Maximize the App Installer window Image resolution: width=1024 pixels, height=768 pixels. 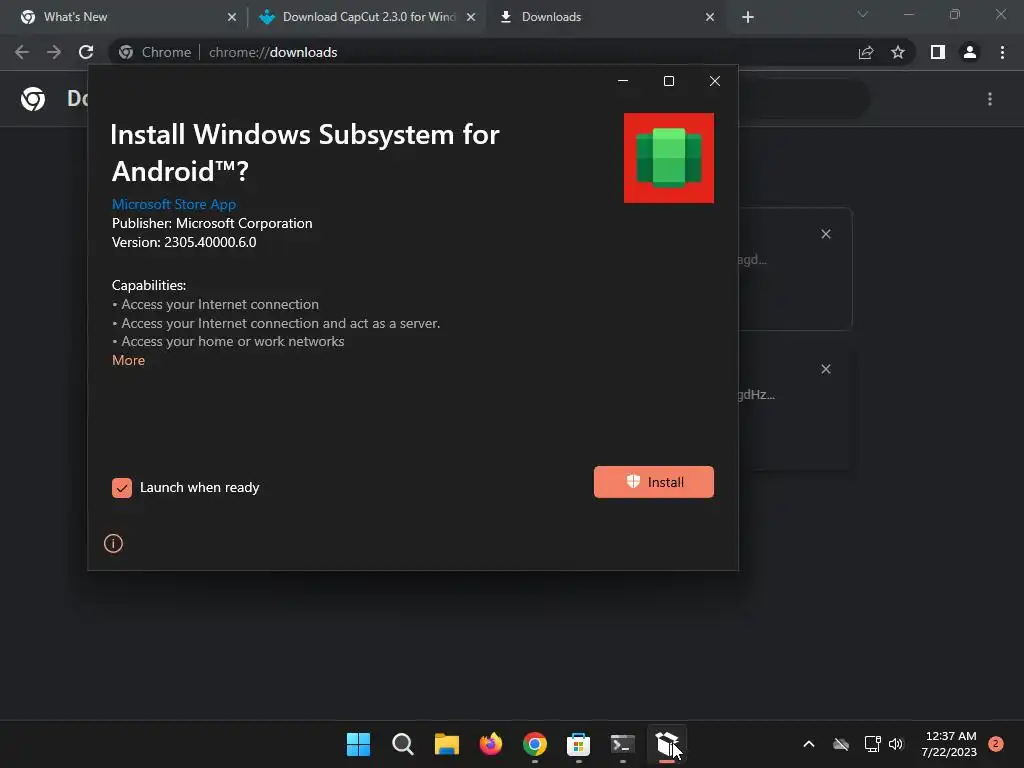[x=669, y=81]
